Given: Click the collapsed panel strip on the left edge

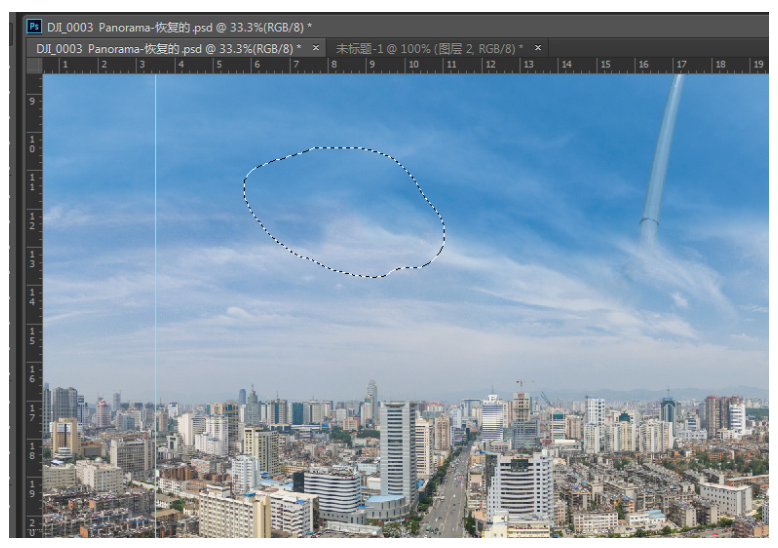Looking at the screenshot, I should (x=15, y=300).
